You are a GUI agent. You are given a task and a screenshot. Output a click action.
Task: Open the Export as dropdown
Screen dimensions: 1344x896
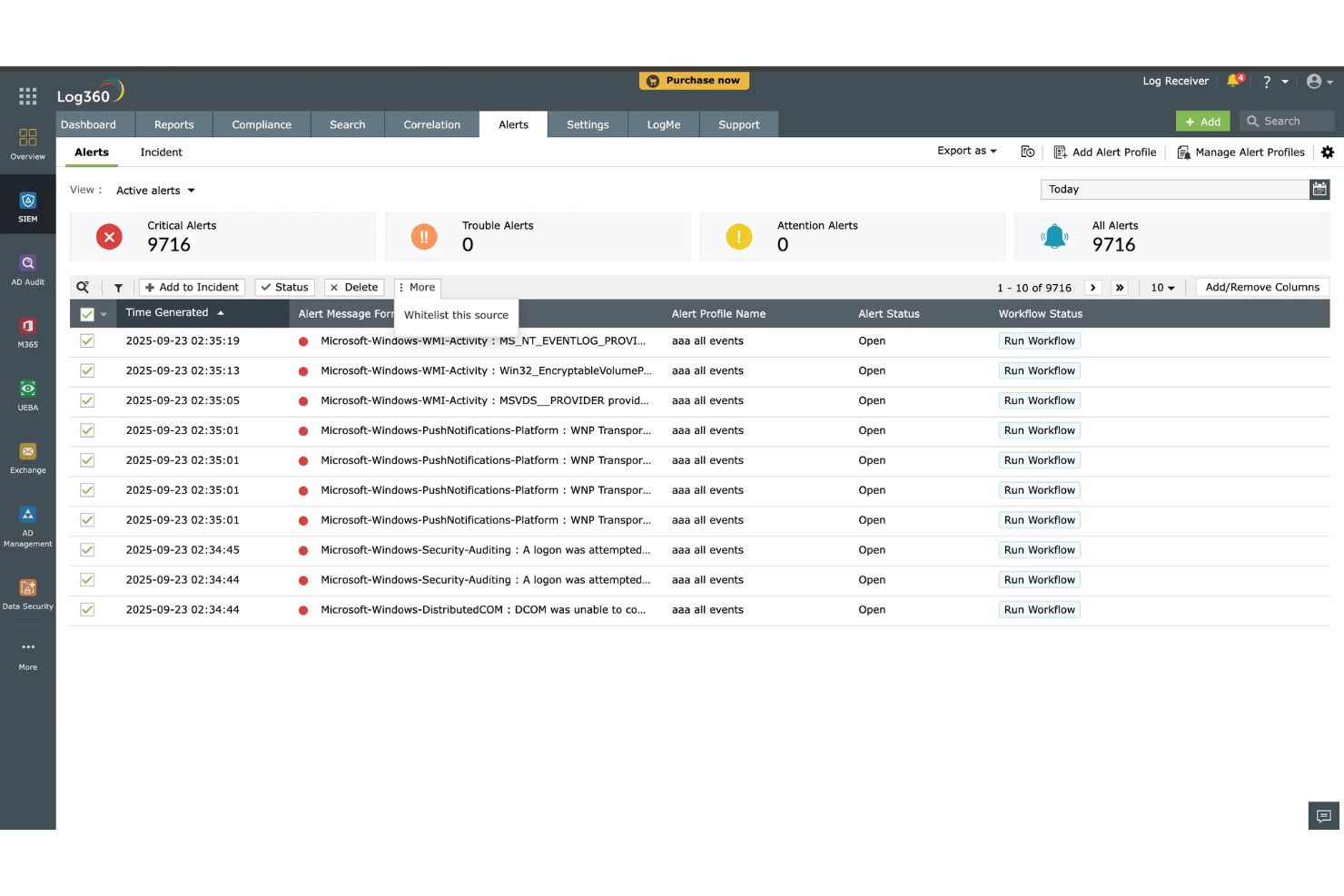click(x=967, y=151)
